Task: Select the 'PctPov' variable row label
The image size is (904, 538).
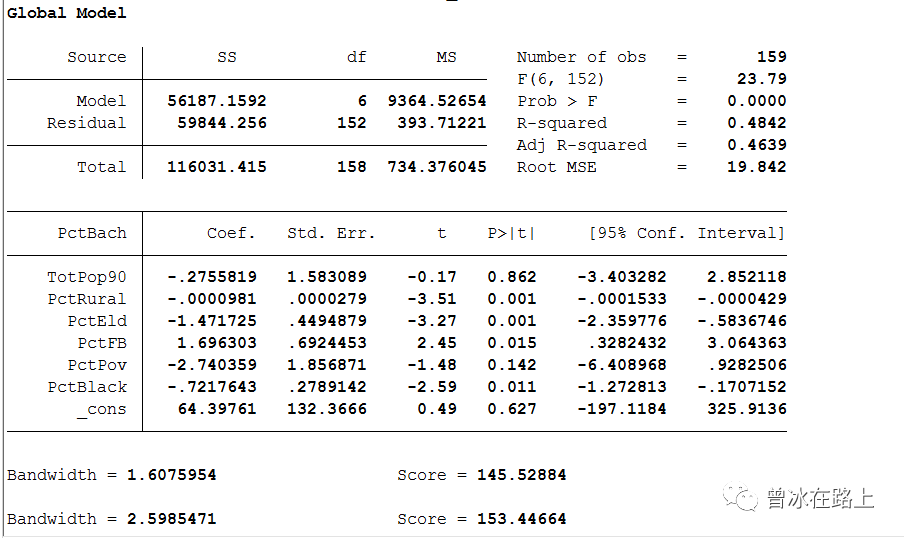Action: click(x=96, y=364)
